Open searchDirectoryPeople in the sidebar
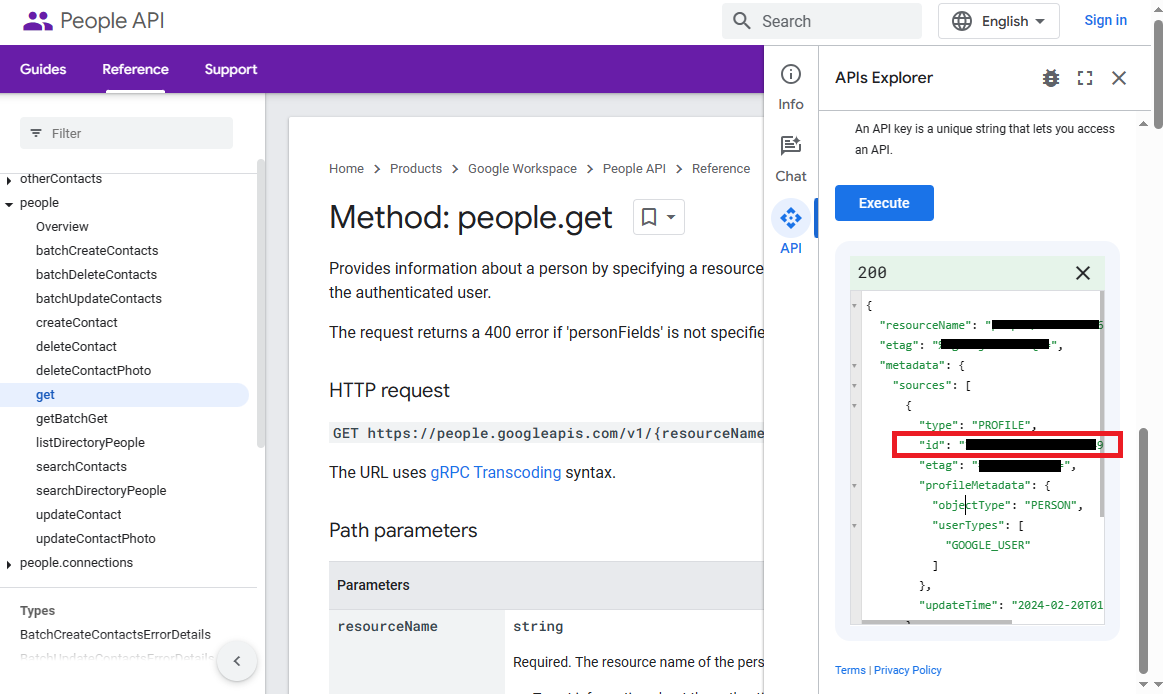The image size is (1163, 694). [x=101, y=491]
